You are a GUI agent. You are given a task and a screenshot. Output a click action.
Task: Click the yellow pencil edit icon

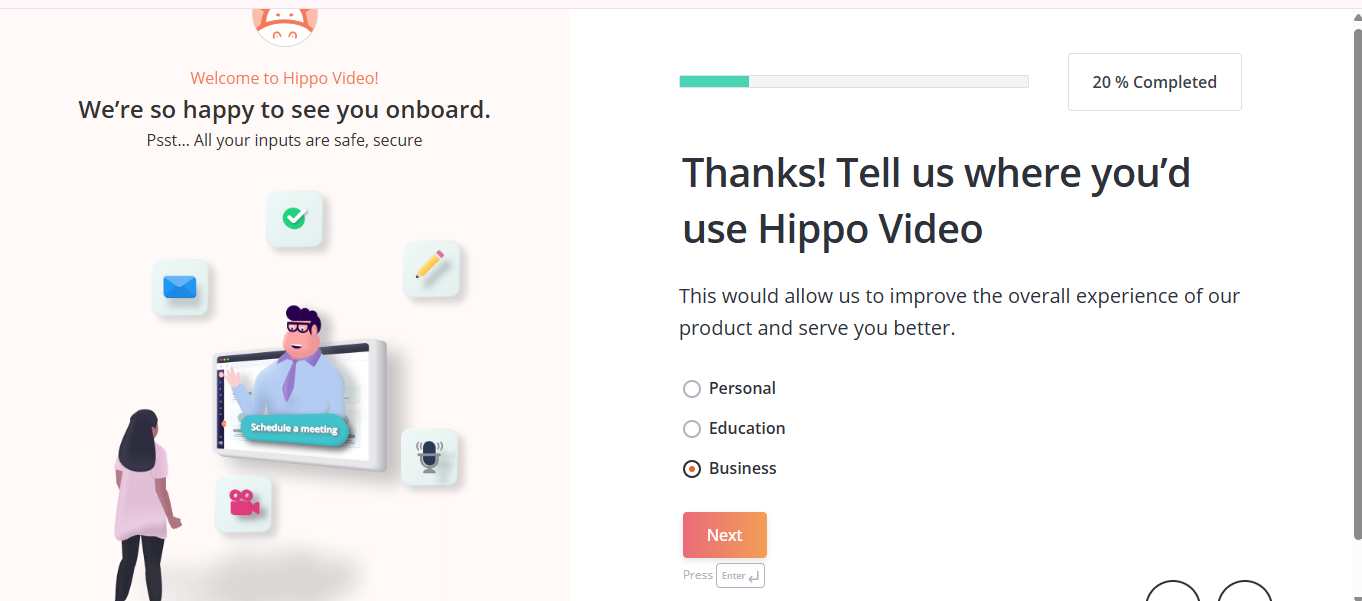[431, 266]
